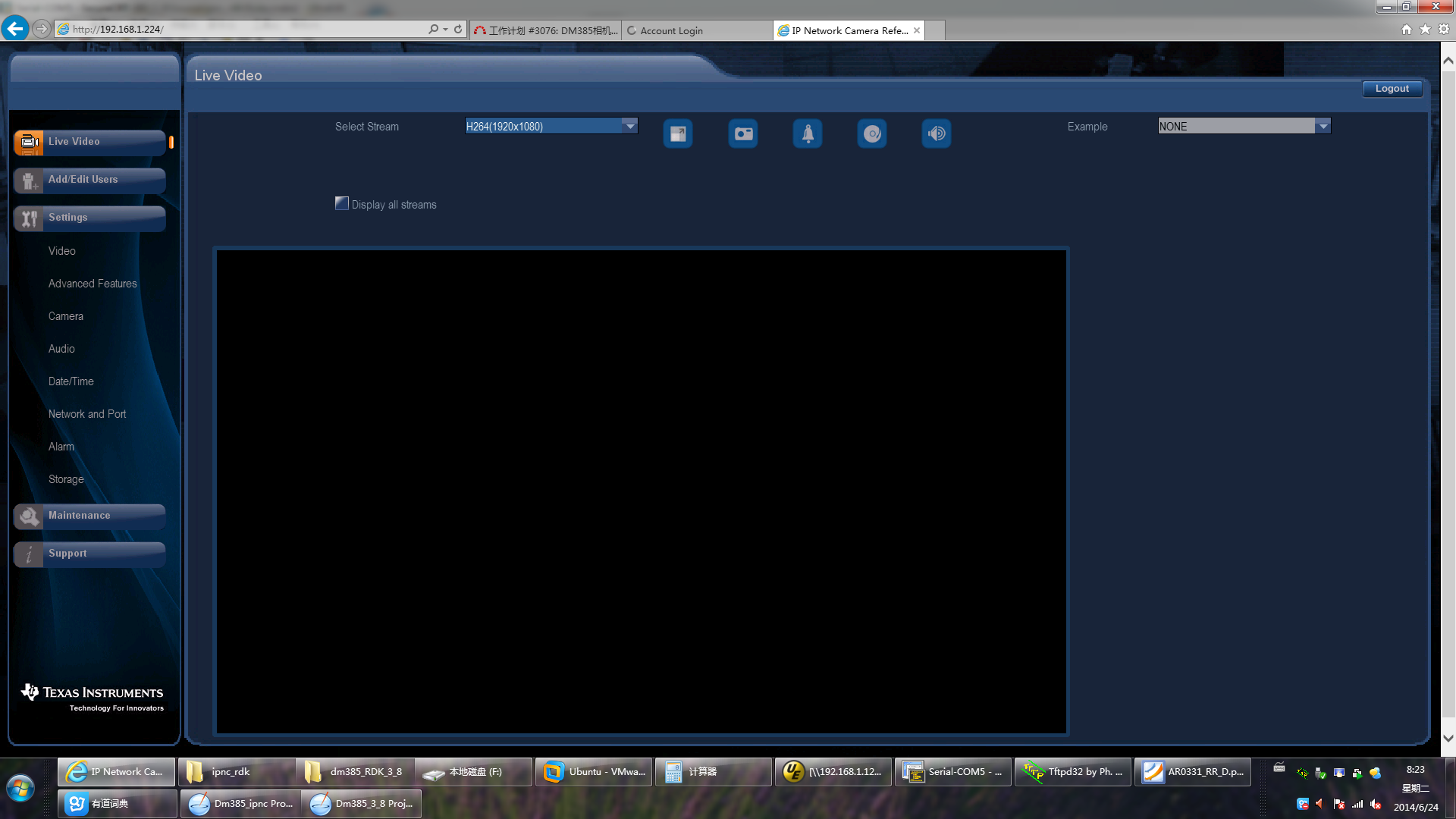This screenshot has height=819, width=1456.
Task: Go to Network and Port settings
Action: pyautogui.click(x=87, y=414)
